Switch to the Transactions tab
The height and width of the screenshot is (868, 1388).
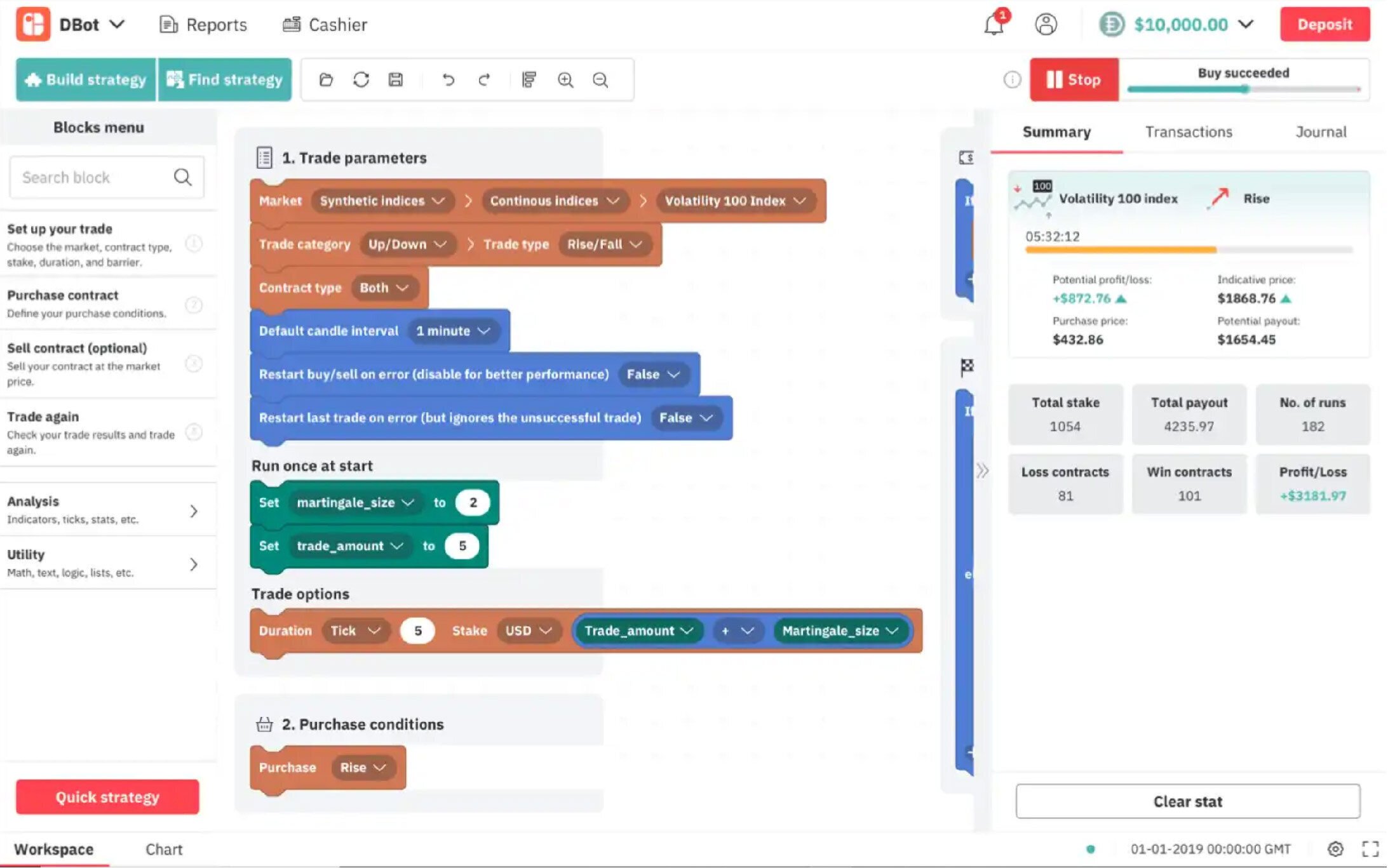tap(1188, 132)
